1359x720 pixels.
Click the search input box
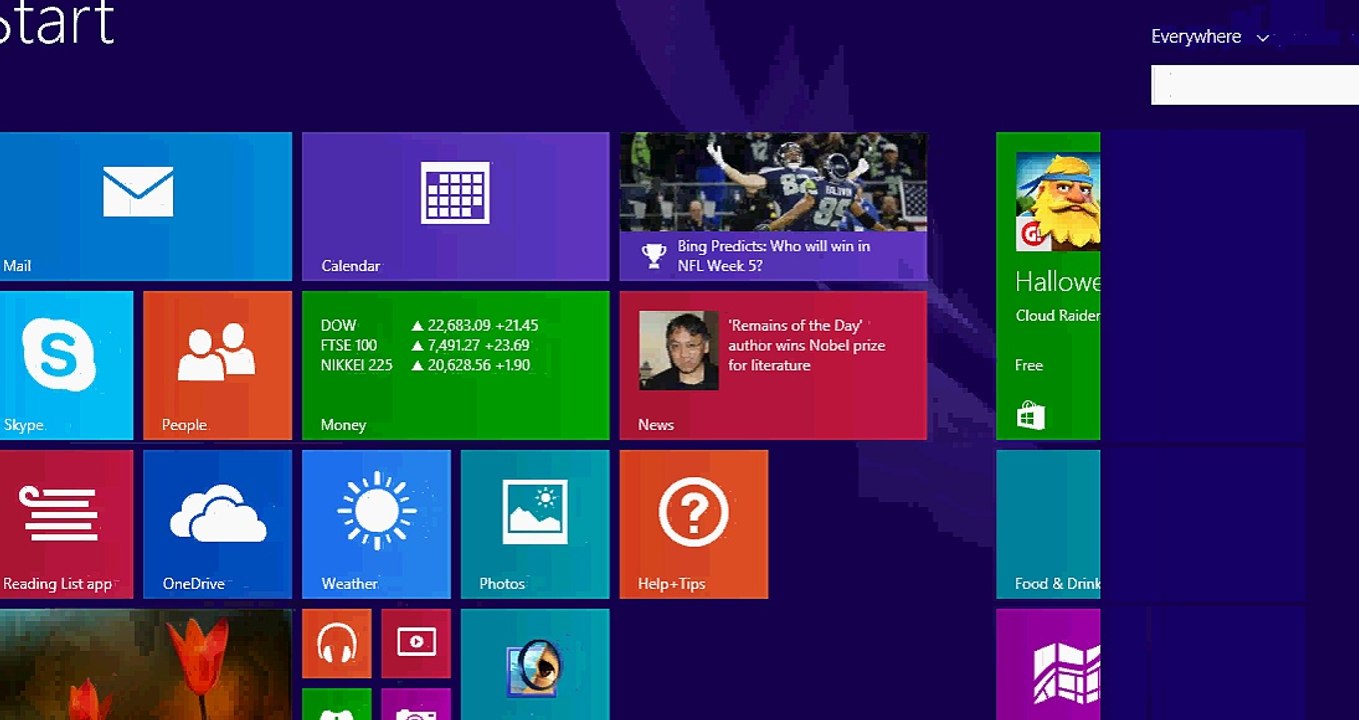coord(1255,85)
